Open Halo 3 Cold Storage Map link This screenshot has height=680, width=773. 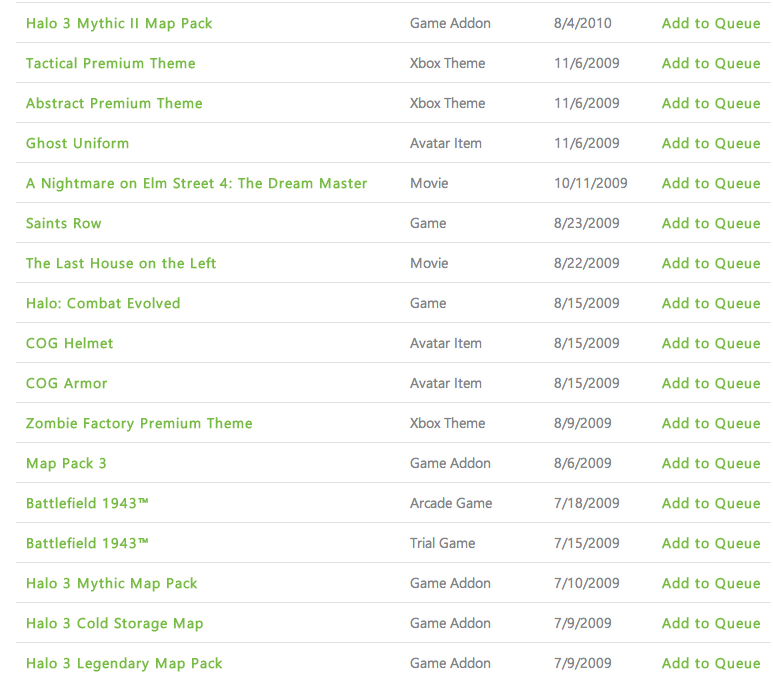[114, 623]
